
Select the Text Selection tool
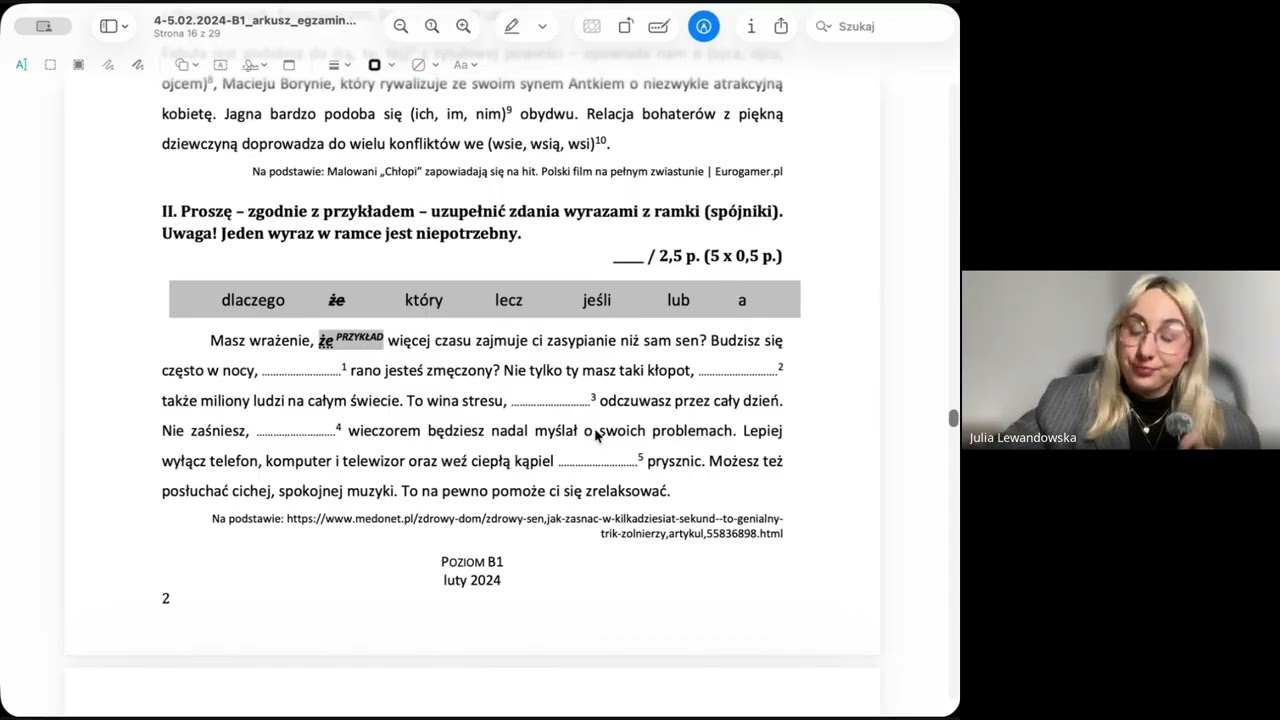click(x=21, y=65)
